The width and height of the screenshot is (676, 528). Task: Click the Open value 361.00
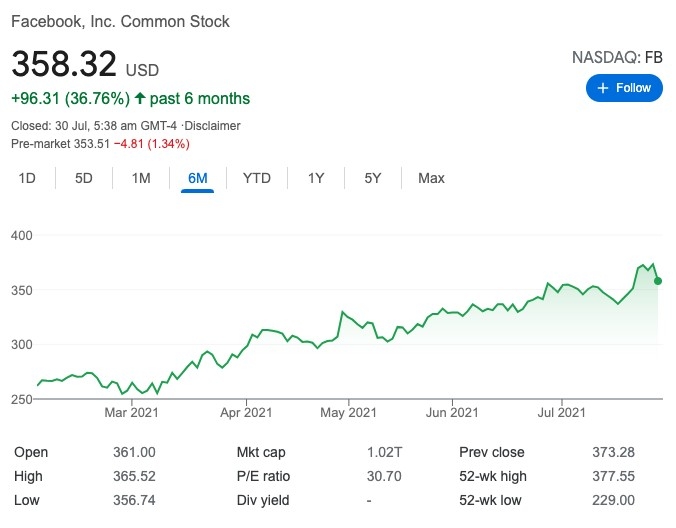point(134,452)
